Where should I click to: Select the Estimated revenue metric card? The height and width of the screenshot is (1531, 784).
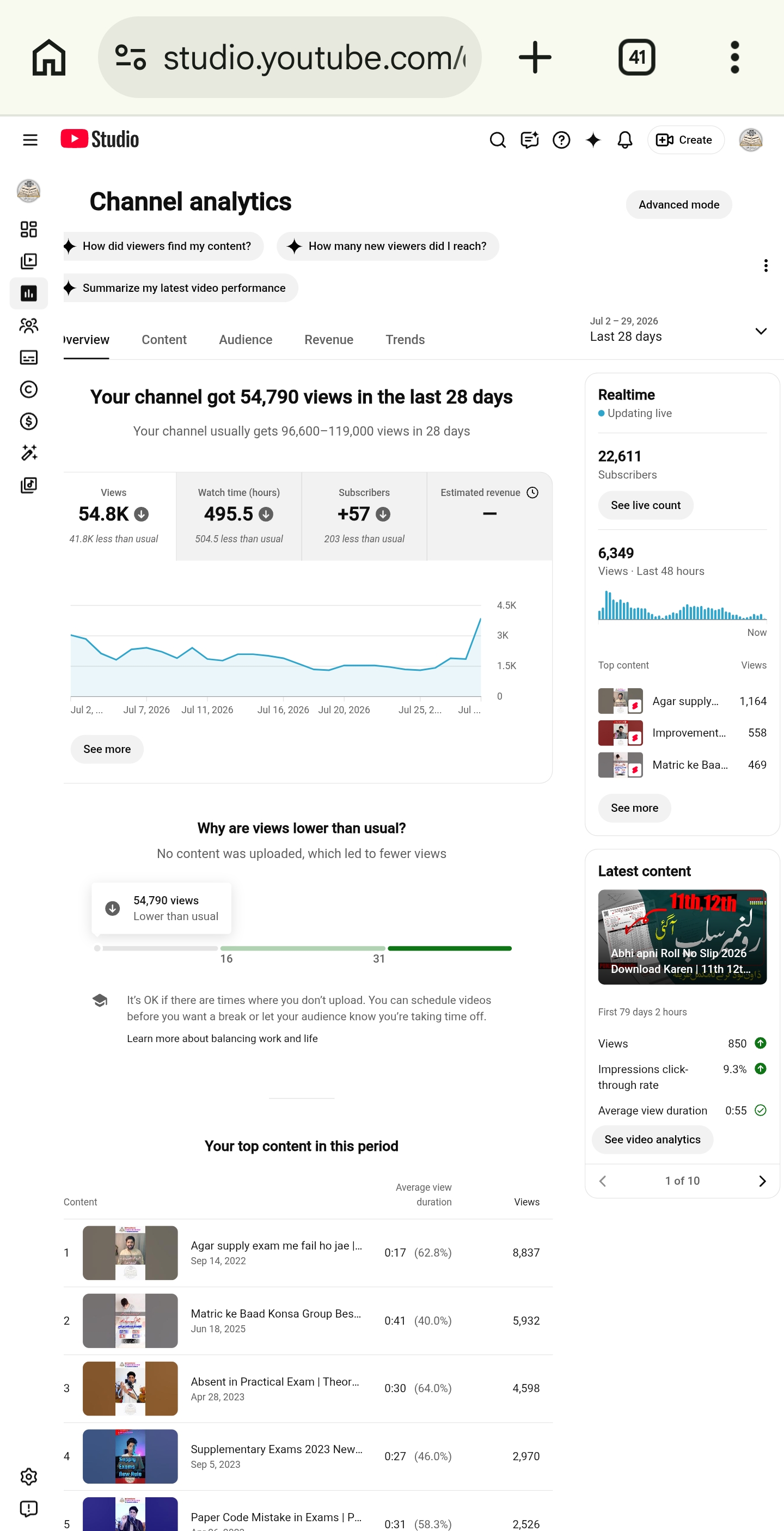(489, 516)
